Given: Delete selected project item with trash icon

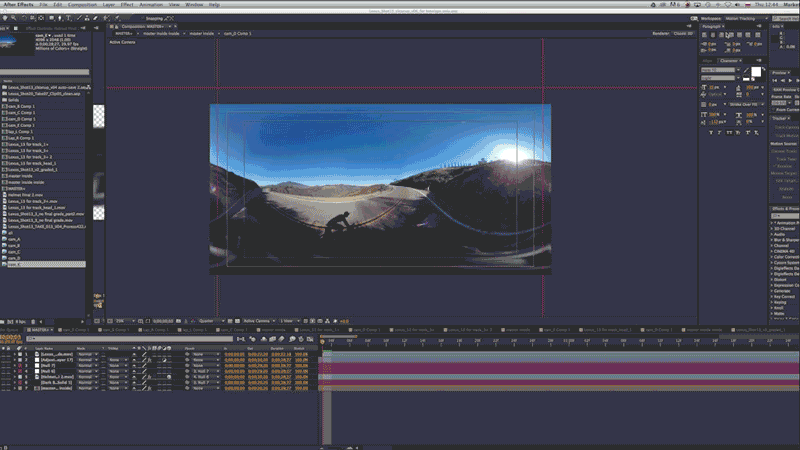Looking at the screenshot, I should 33,322.
